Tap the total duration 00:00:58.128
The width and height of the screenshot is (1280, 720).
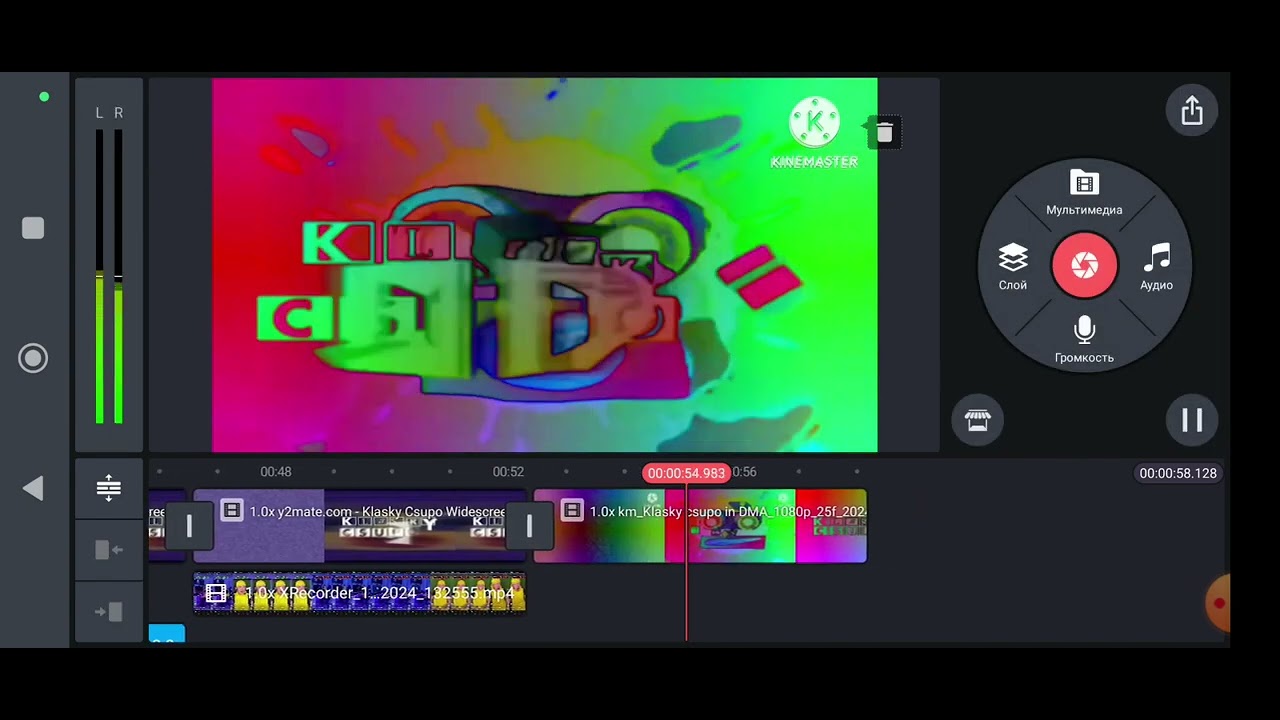point(1178,473)
